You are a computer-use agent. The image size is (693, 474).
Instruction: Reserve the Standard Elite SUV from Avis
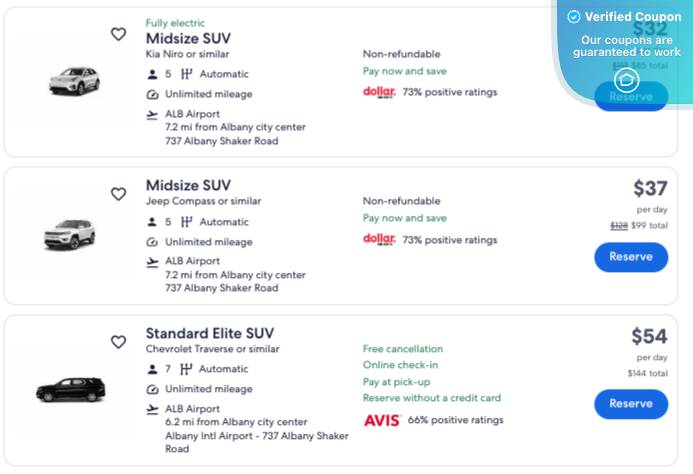tap(630, 404)
